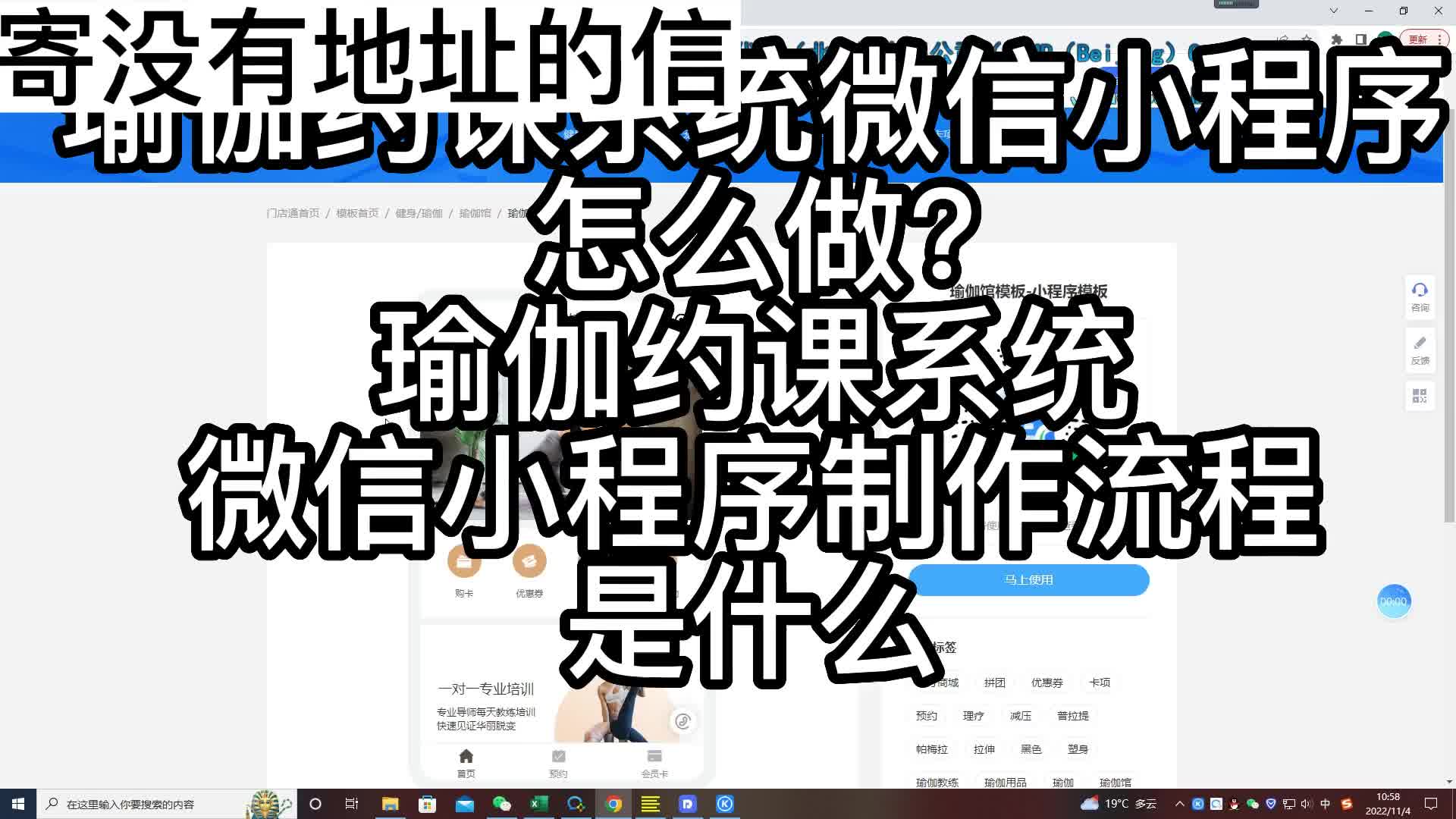Select the 普拉提 tag
This screenshot has height=819, width=1456.
(x=1072, y=716)
